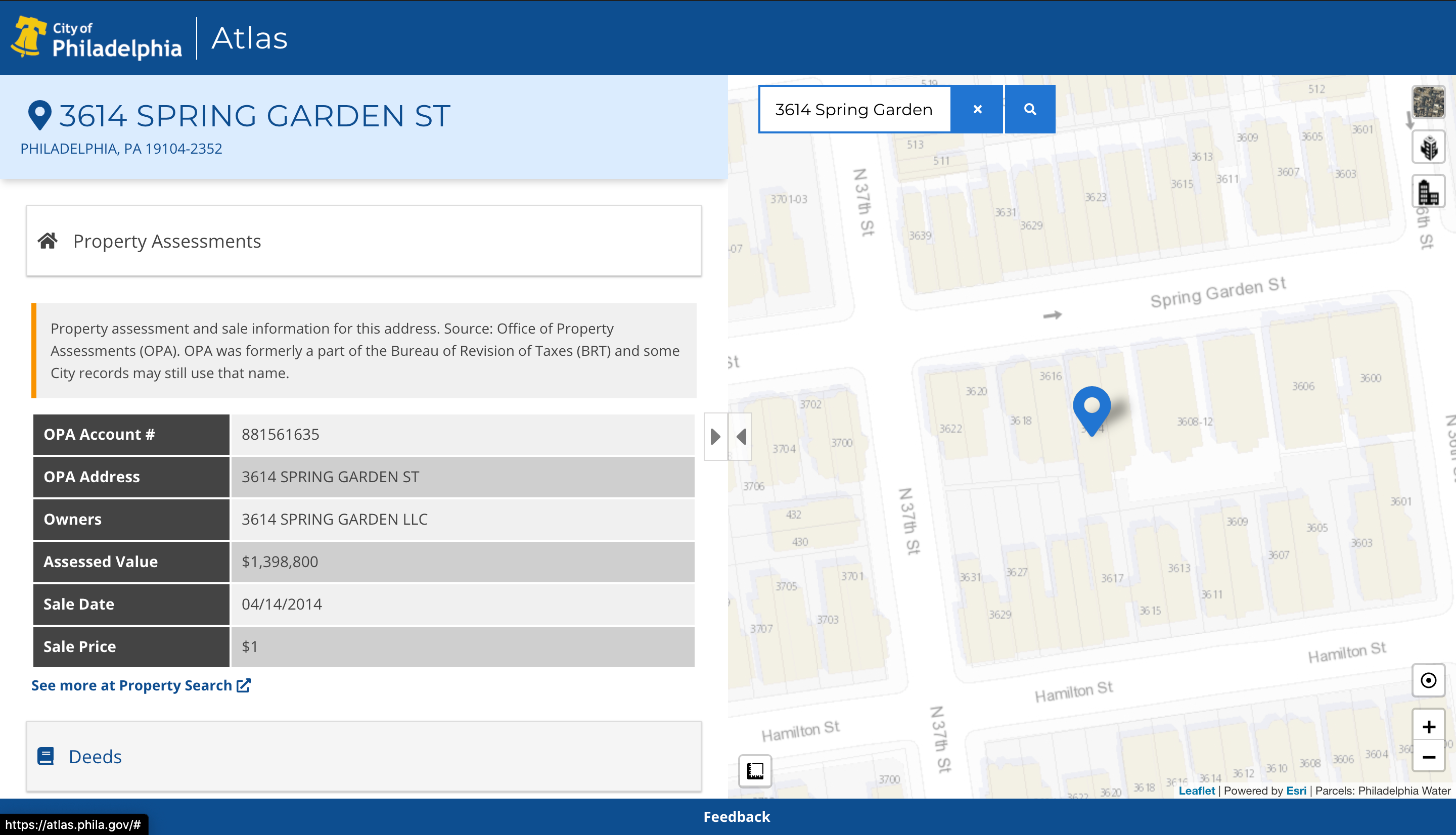1456x835 pixels.
Task: Expand data panel with right arrow
Action: click(x=715, y=436)
